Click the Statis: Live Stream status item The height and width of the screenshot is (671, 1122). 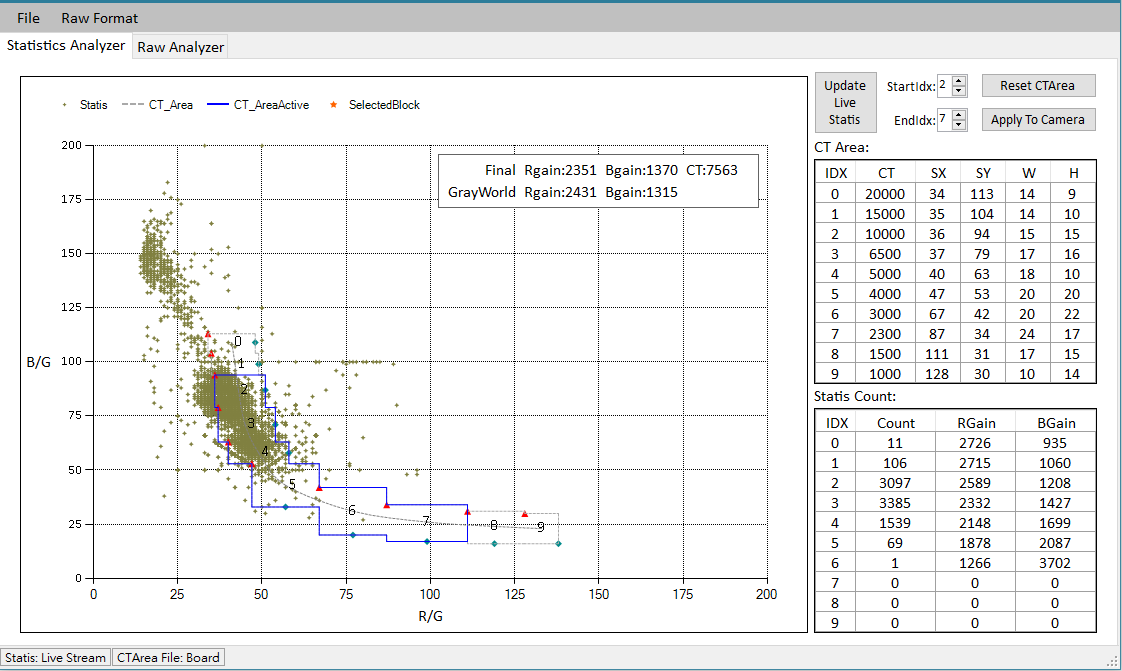55,657
